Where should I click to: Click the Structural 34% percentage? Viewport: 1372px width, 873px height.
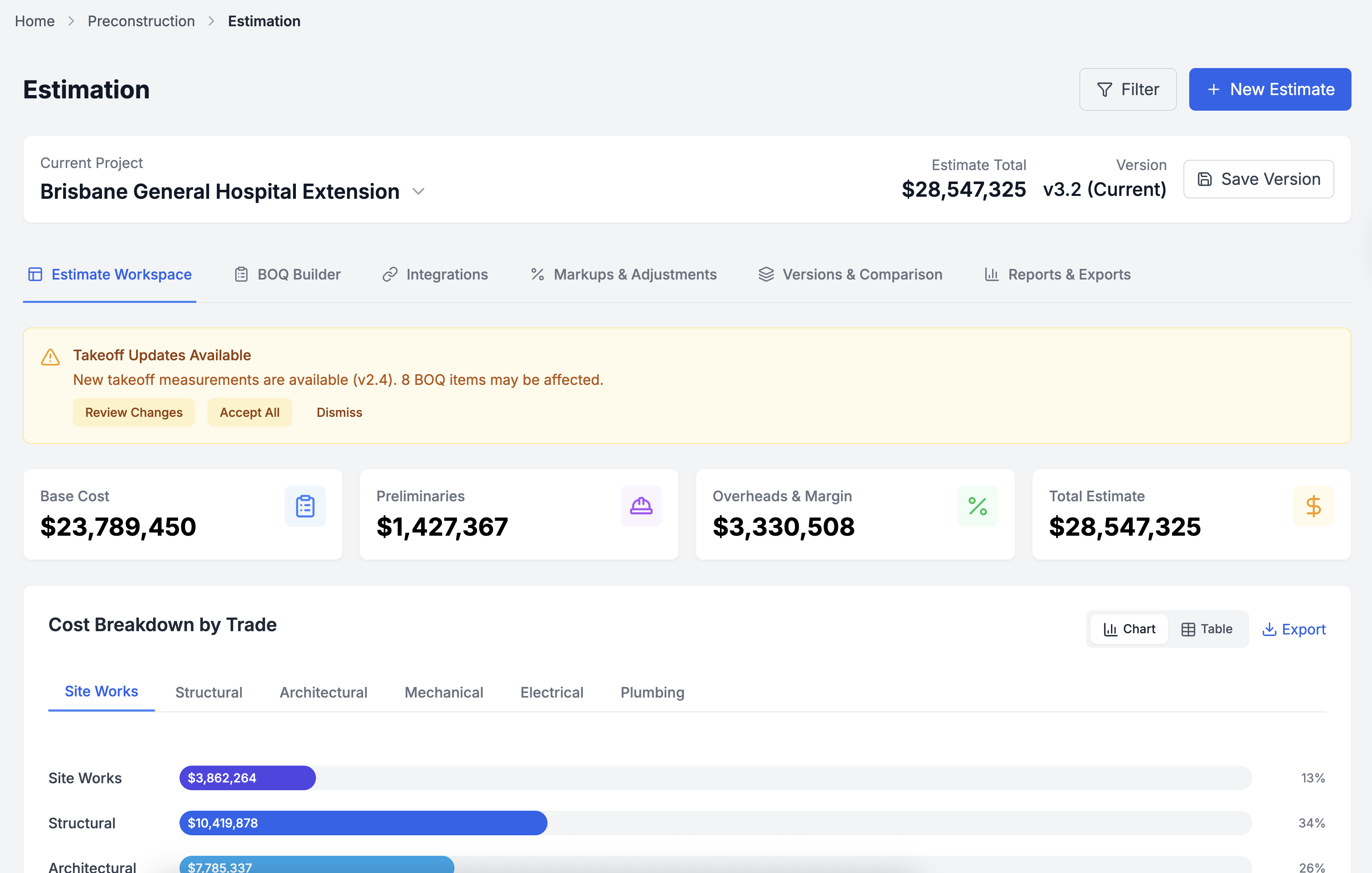(x=1312, y=823)
